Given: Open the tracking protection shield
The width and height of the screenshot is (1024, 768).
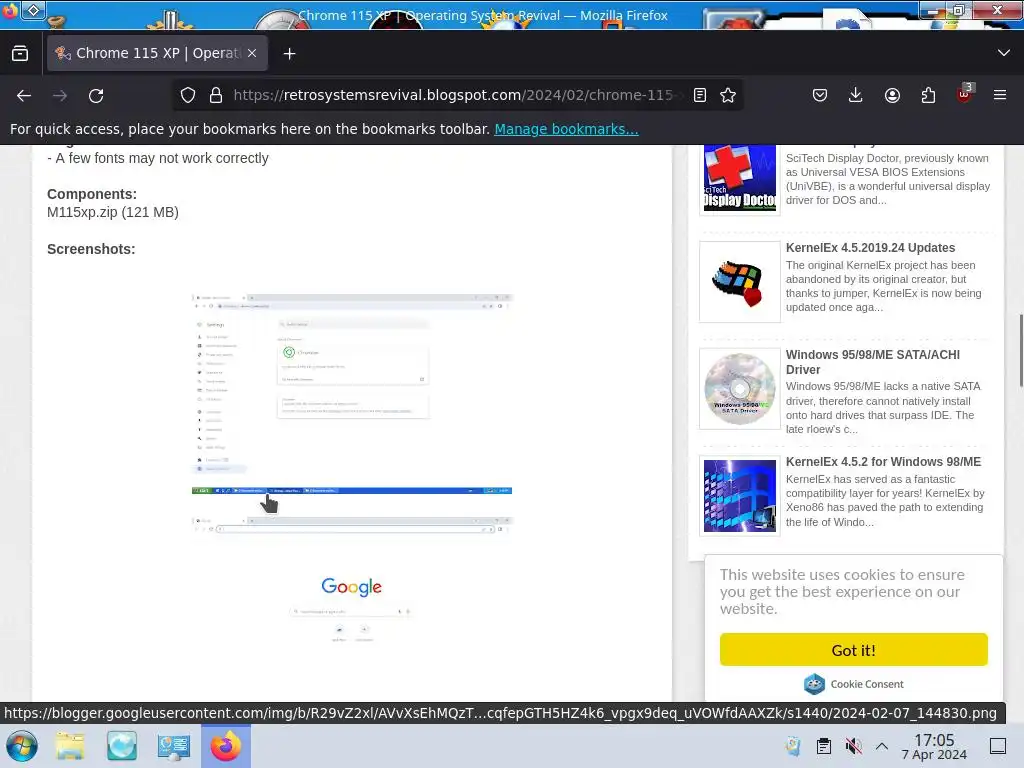Looking at the screenshot, I should point(188,95).
